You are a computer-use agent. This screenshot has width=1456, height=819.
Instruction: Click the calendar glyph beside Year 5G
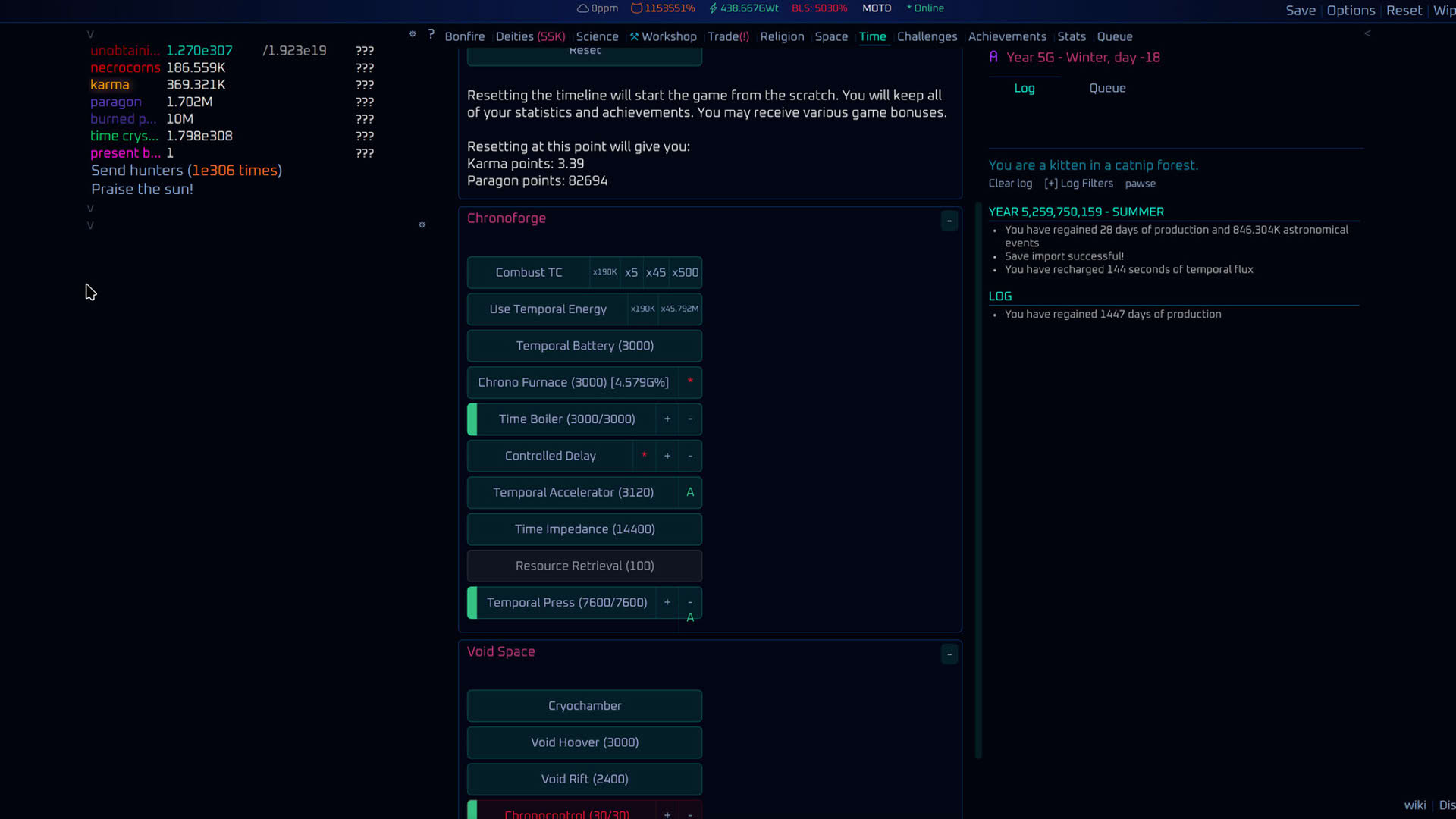click(x=993, y=57)
